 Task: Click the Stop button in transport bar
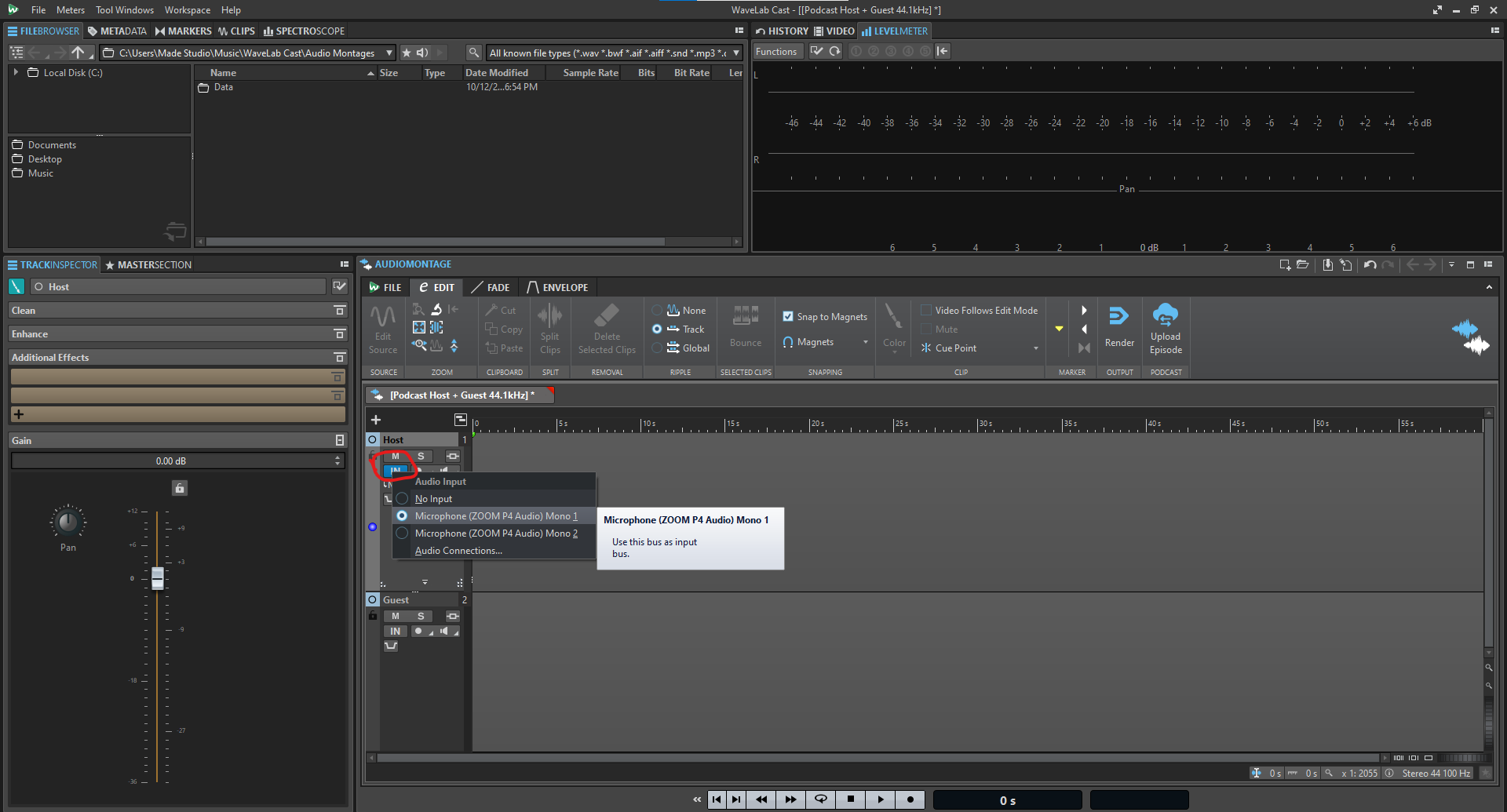pos(851,799)
